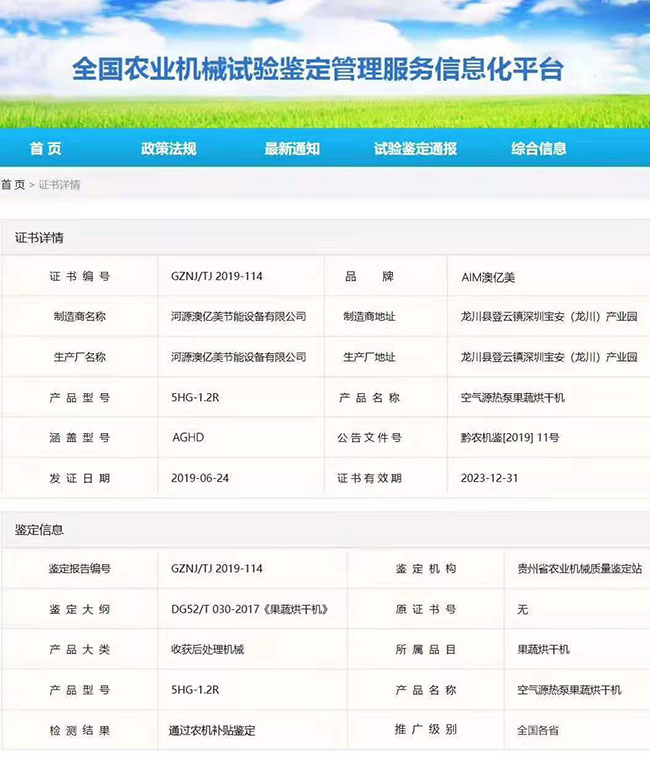Select 产品型号 value 5HG-1.2R in 鉴定信息
Image resolution: width=650 pixels, height=757 pixels.
[195, 689]
